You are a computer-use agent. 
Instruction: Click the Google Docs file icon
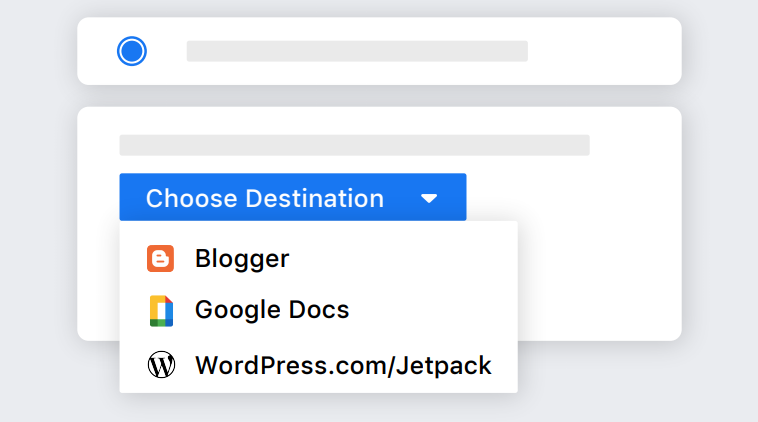point(161,311)
